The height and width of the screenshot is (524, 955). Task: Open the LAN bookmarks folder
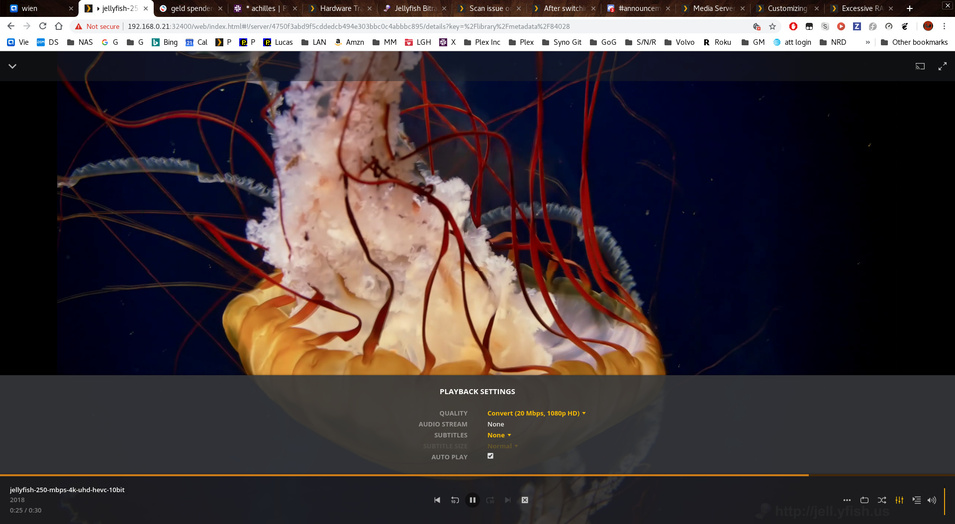coord(314,42)
